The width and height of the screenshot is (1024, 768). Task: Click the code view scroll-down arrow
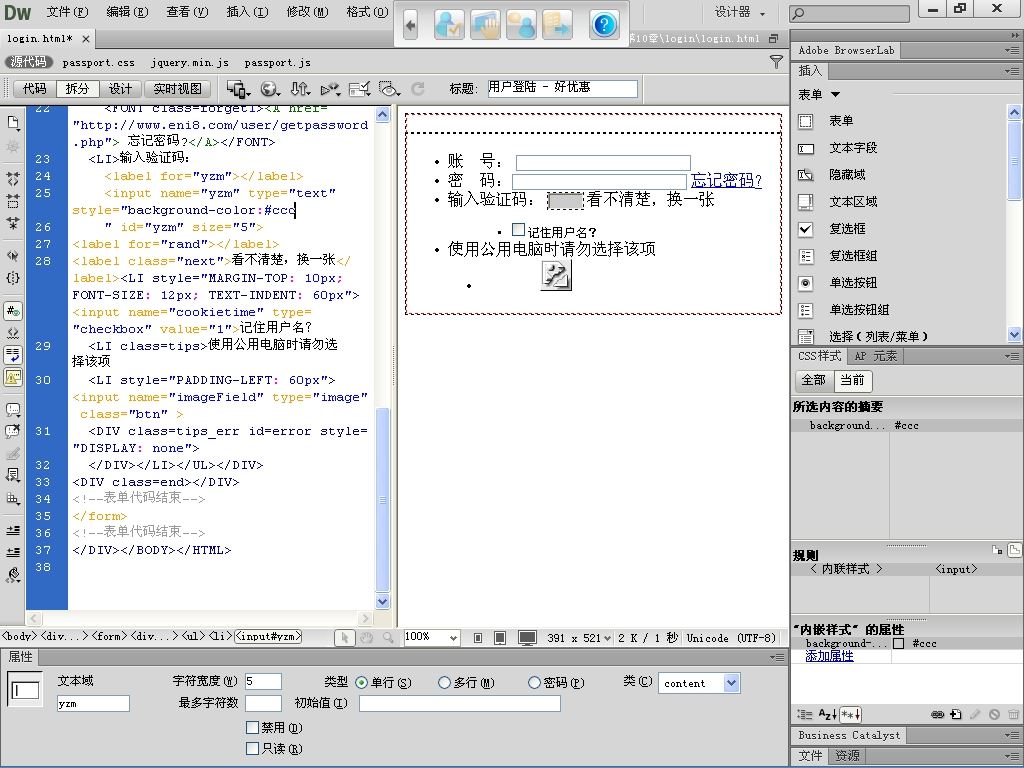pyautogui.click(x=383, y=601)
